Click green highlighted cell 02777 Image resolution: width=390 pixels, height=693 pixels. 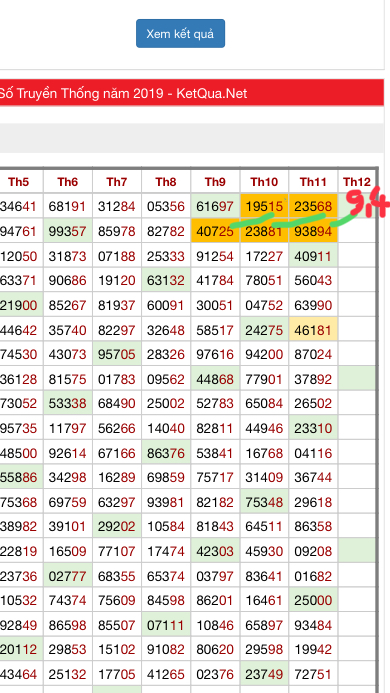[68, 576]
